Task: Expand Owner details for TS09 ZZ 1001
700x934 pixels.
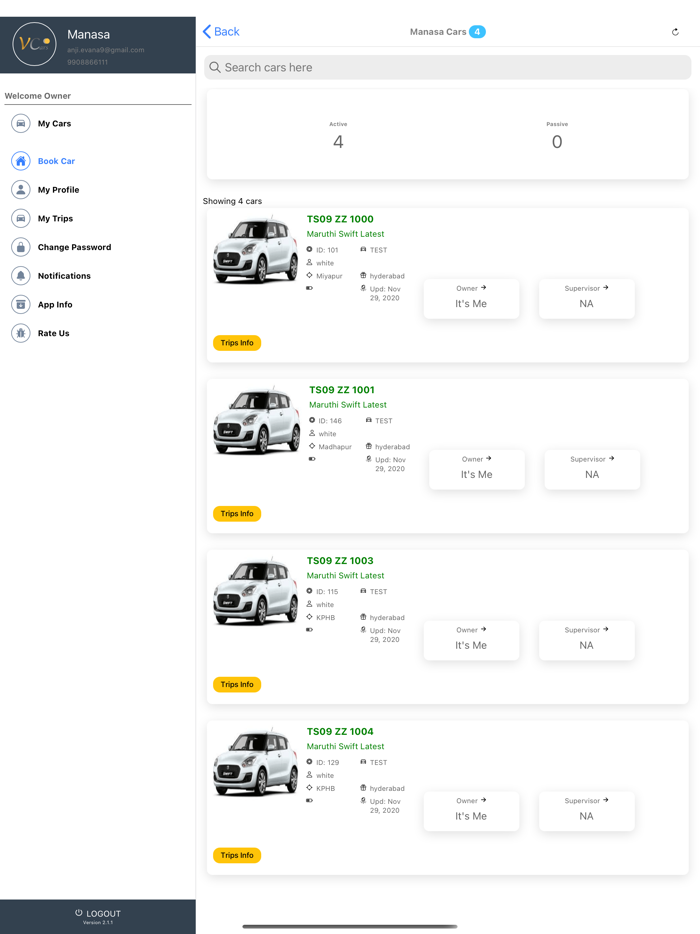Action: 476,468
